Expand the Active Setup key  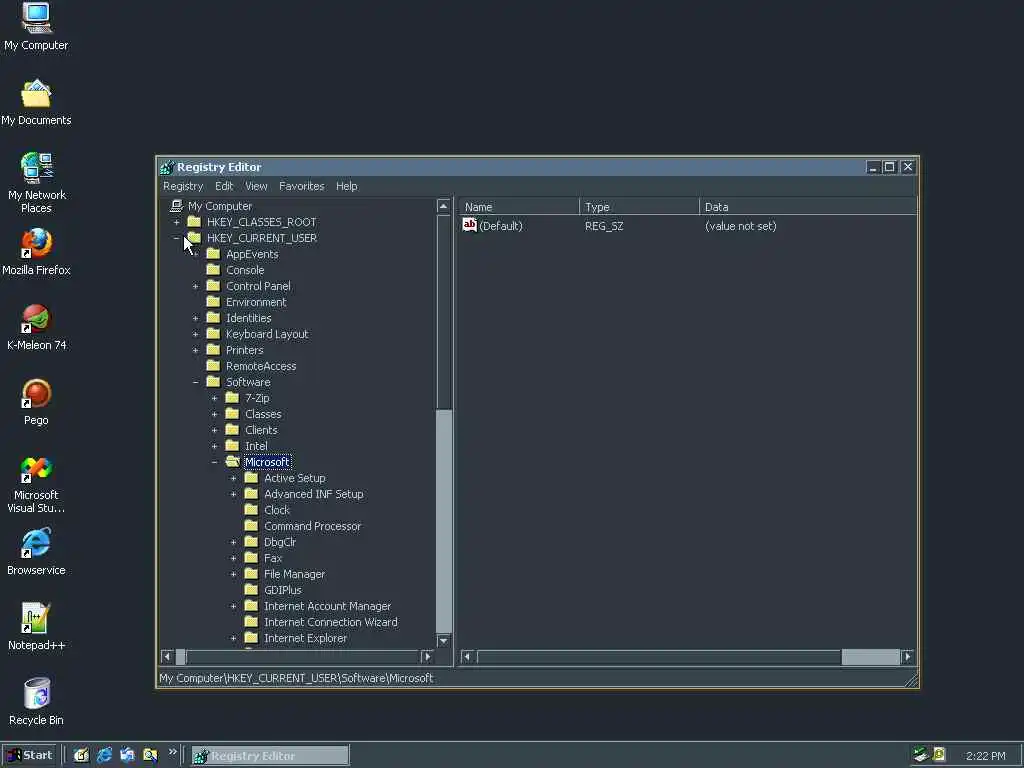point(233,478)
